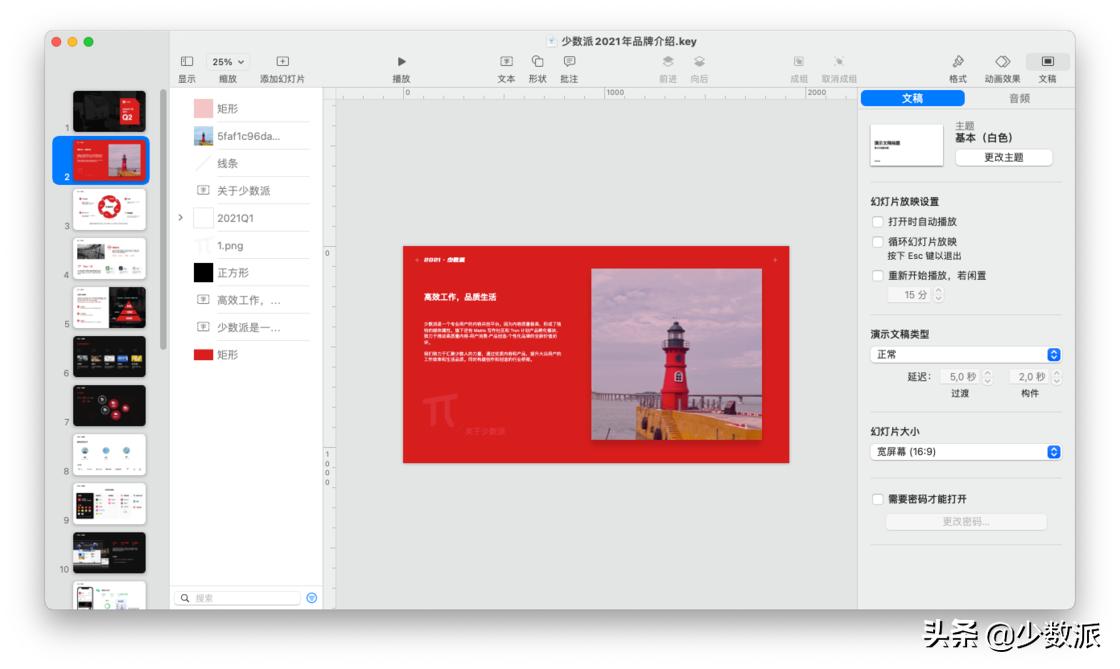The height and width of the screenshot is (669, 1120).
Task: Click the 更改主题 button
Action: [x=1003, y=157]
